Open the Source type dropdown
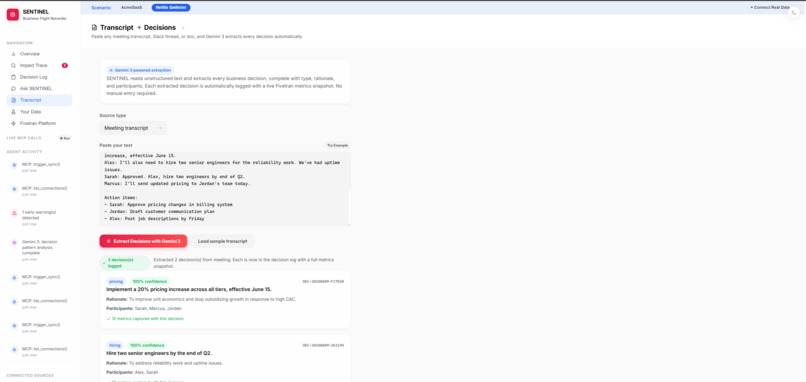This screenshot has height=382, width=806. 133,128
